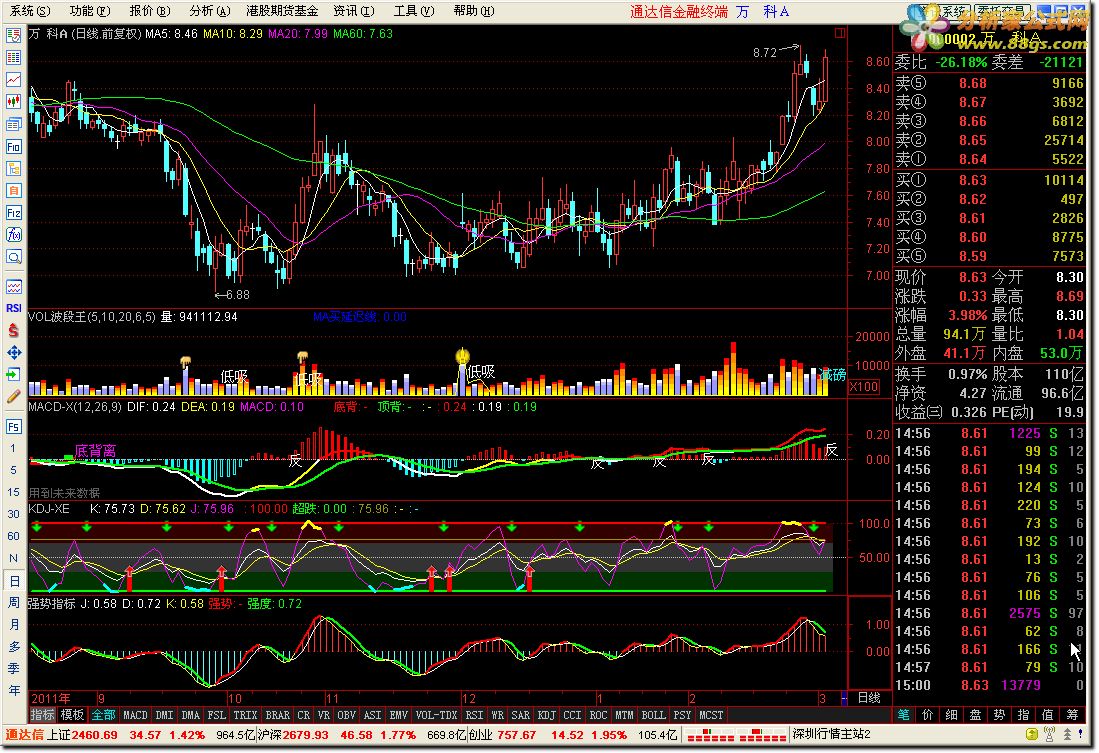The width and height of the screenshot is (1099, 753).
Task: Switch to RSI indicator tab at bottom
Action: [x=475, y=715]
